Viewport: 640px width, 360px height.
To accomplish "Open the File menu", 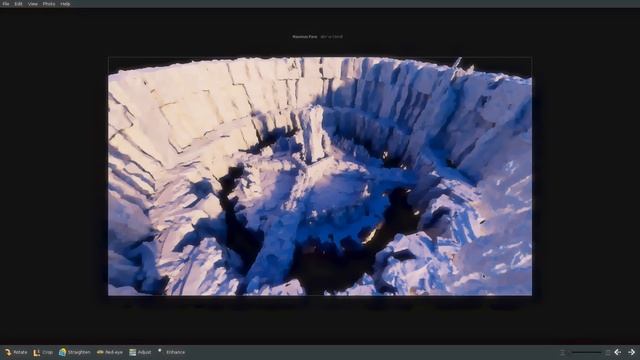I will click(6, 4).
